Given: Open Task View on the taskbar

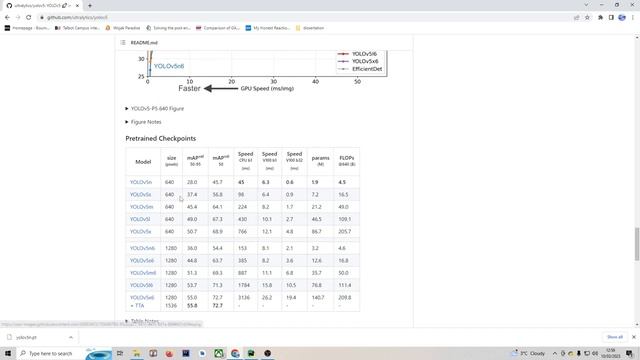Looking at the screenshot, I should [120, 353].
